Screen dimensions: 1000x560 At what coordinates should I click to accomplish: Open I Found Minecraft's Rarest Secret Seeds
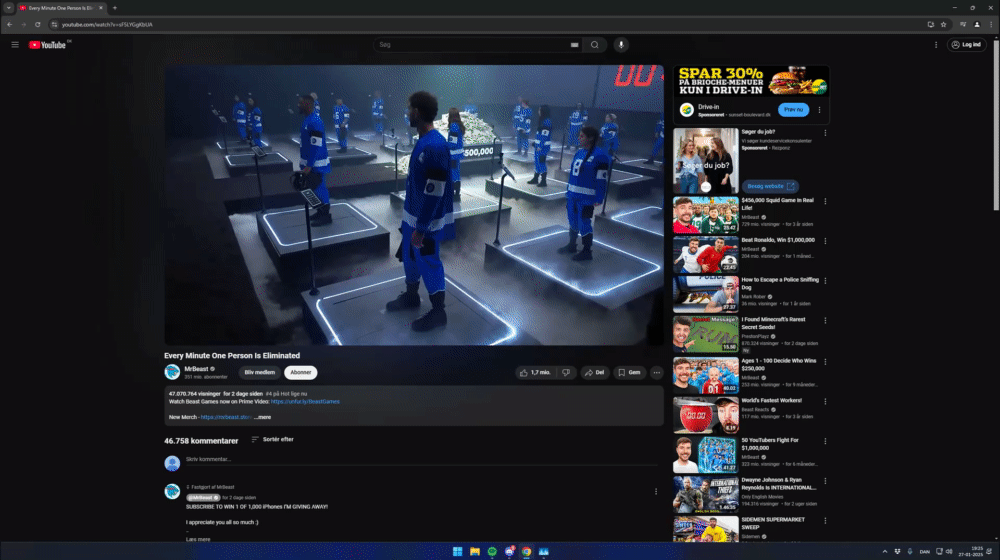[705, 334]
